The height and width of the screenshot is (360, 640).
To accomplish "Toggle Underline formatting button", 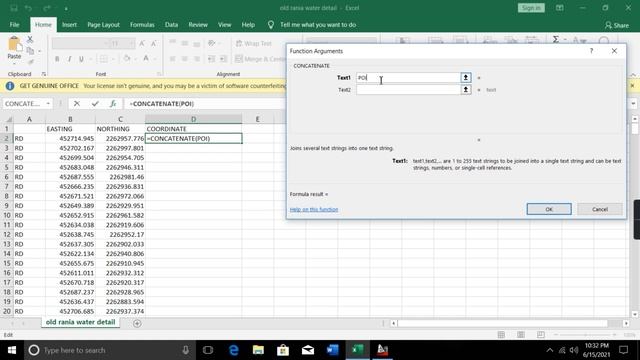I will coord(81,59).
